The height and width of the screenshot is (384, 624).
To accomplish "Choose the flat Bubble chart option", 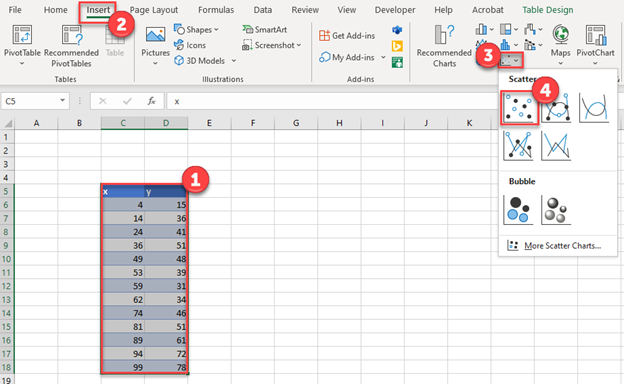I will (518, 210).
